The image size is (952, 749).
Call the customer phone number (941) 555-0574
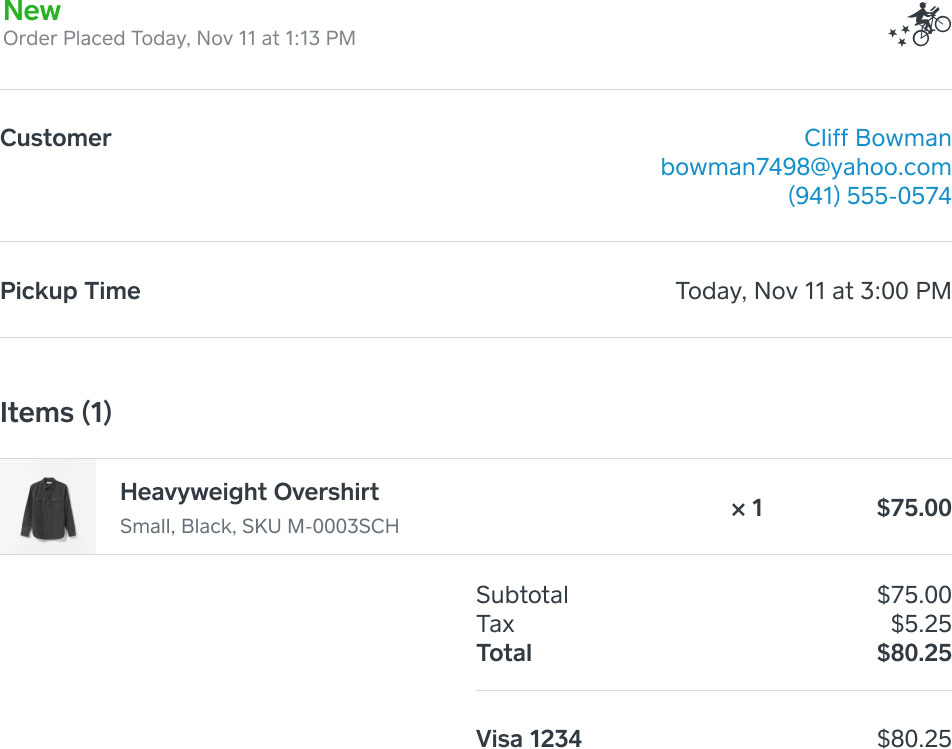tap(869, 196)
